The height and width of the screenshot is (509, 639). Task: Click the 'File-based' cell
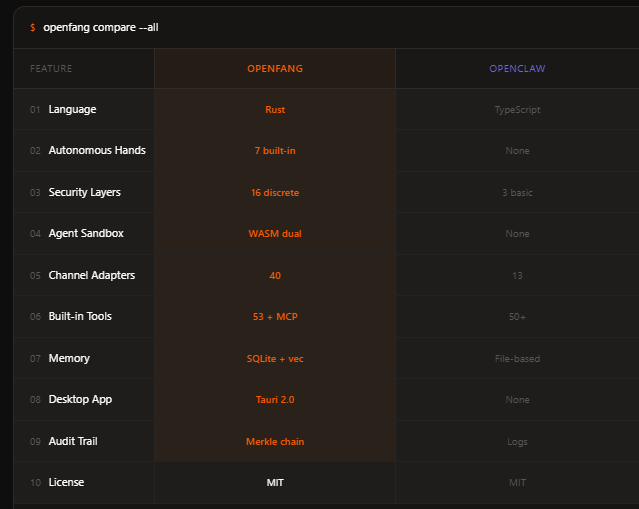(518, 359)
